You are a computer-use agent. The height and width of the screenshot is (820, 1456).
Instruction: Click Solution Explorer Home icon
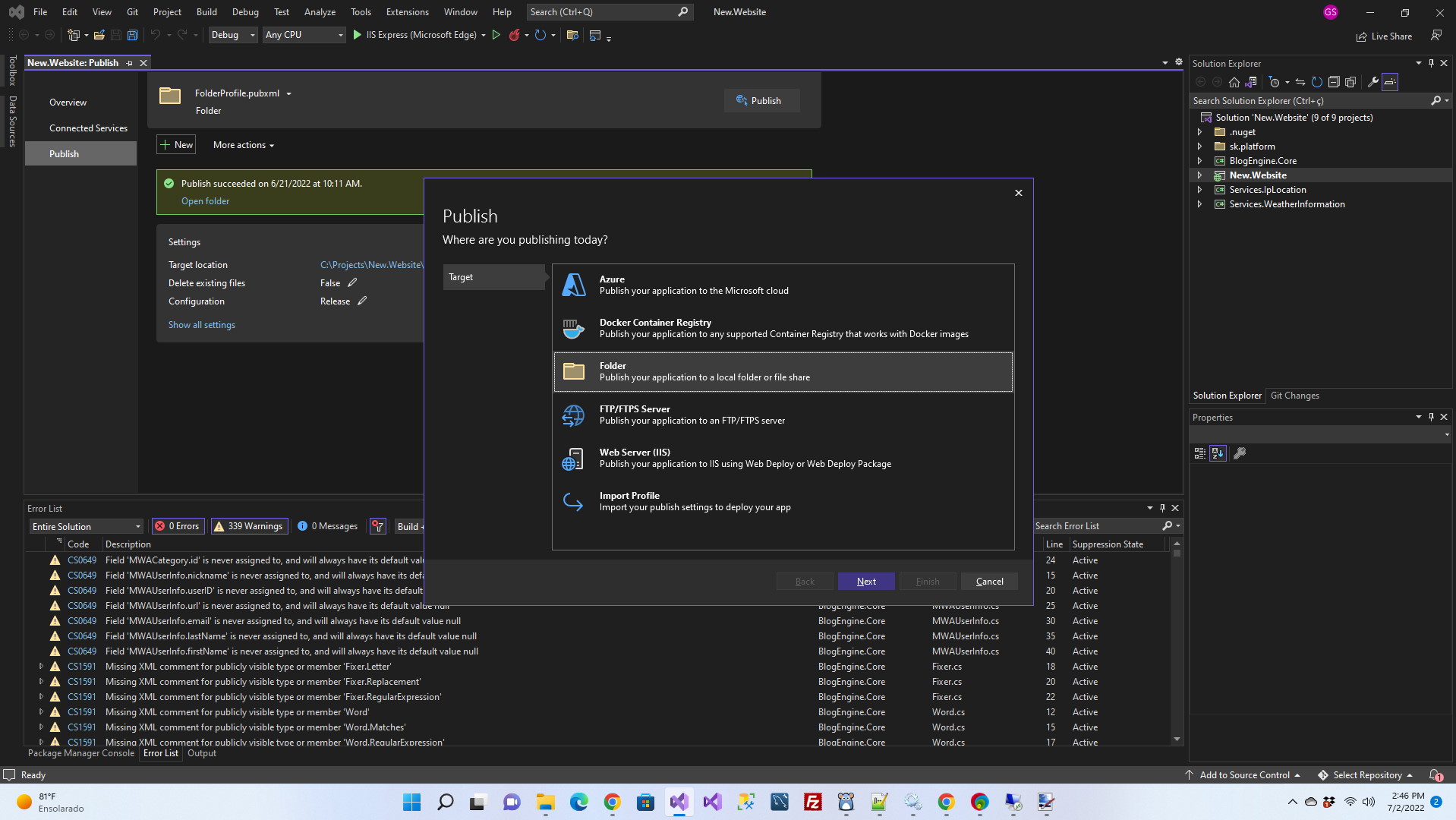(x=1234, y=82)
